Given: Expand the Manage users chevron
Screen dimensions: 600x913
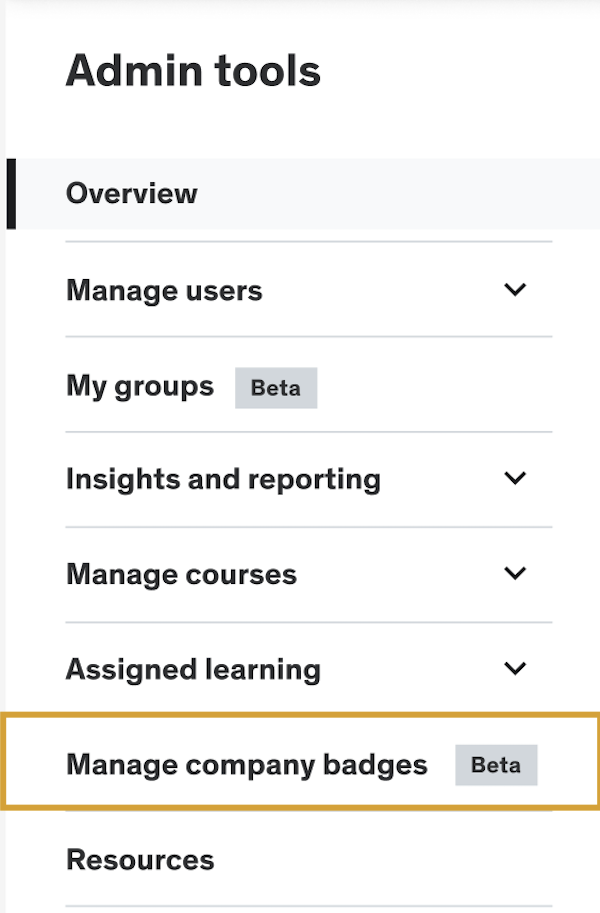Looking at the screenshot, I should 515,290.
